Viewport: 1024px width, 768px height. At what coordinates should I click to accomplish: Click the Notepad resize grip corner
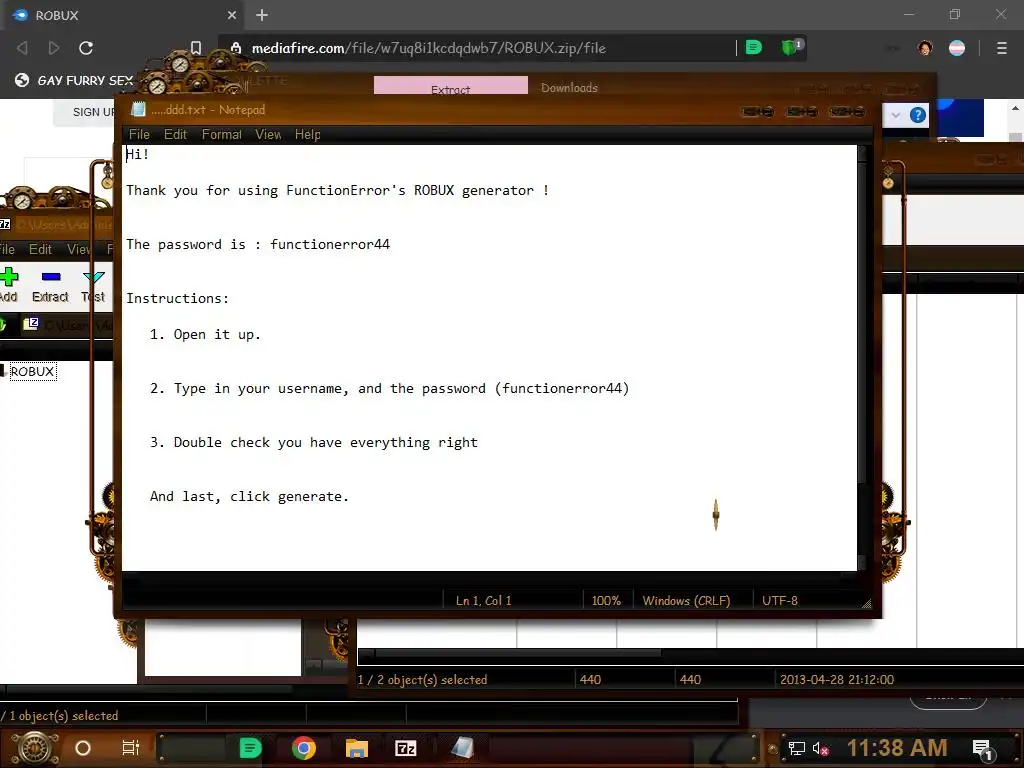click(x=867, y=604)
